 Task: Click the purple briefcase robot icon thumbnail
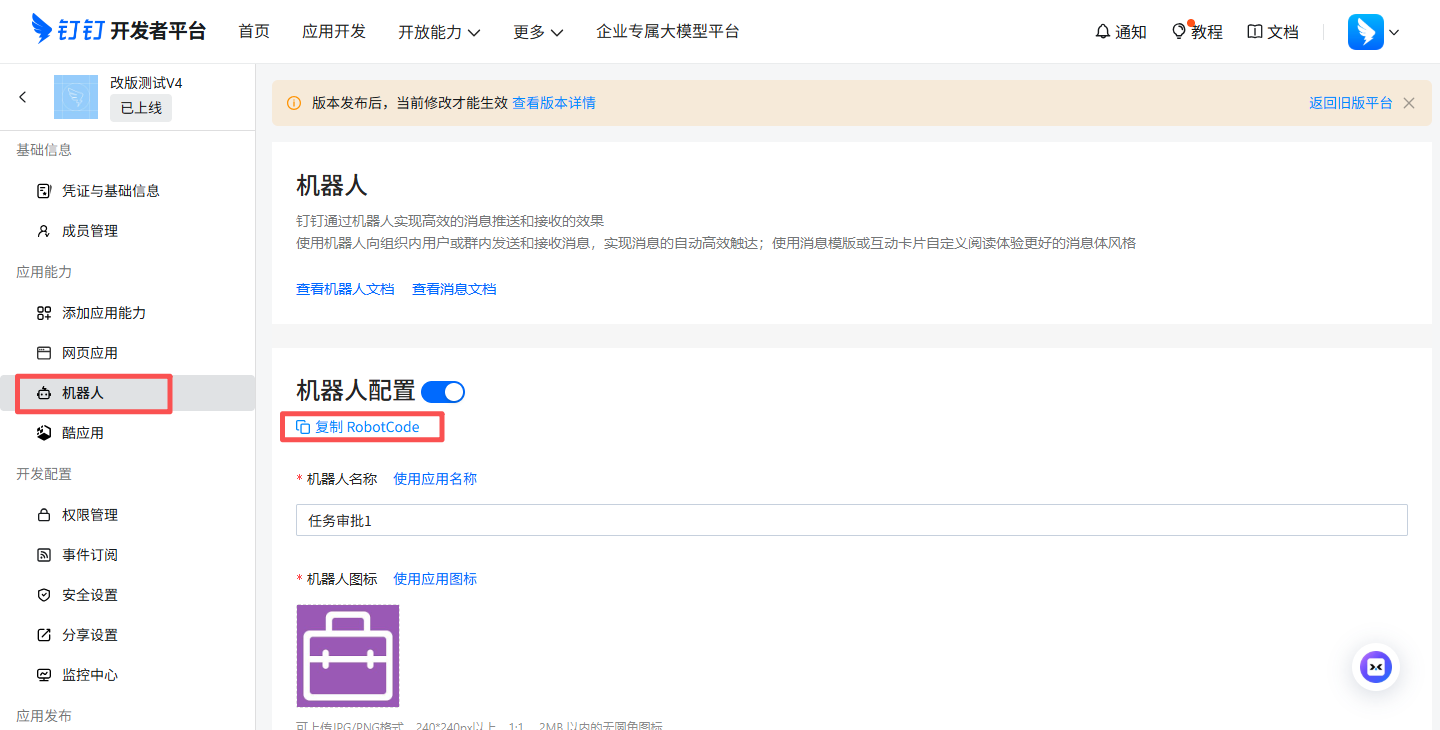pos(348,656)
